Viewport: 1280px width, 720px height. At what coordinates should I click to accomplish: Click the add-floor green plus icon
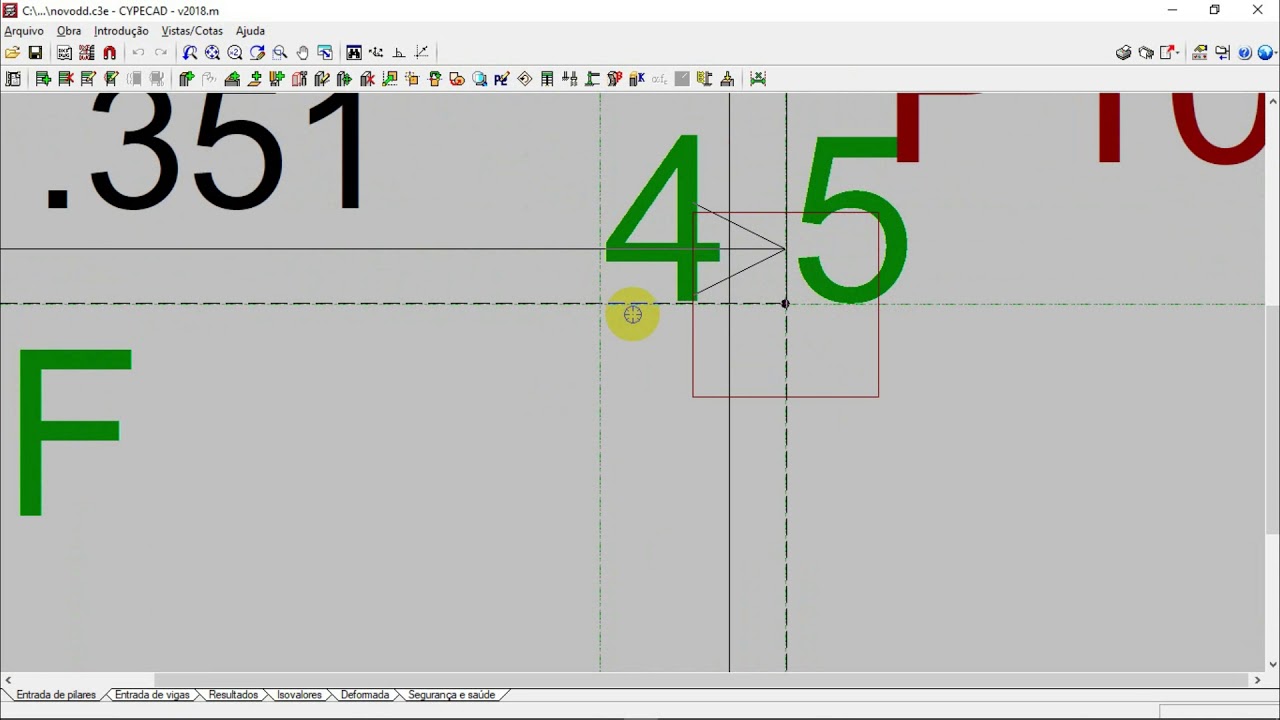[x=43, y=79]
